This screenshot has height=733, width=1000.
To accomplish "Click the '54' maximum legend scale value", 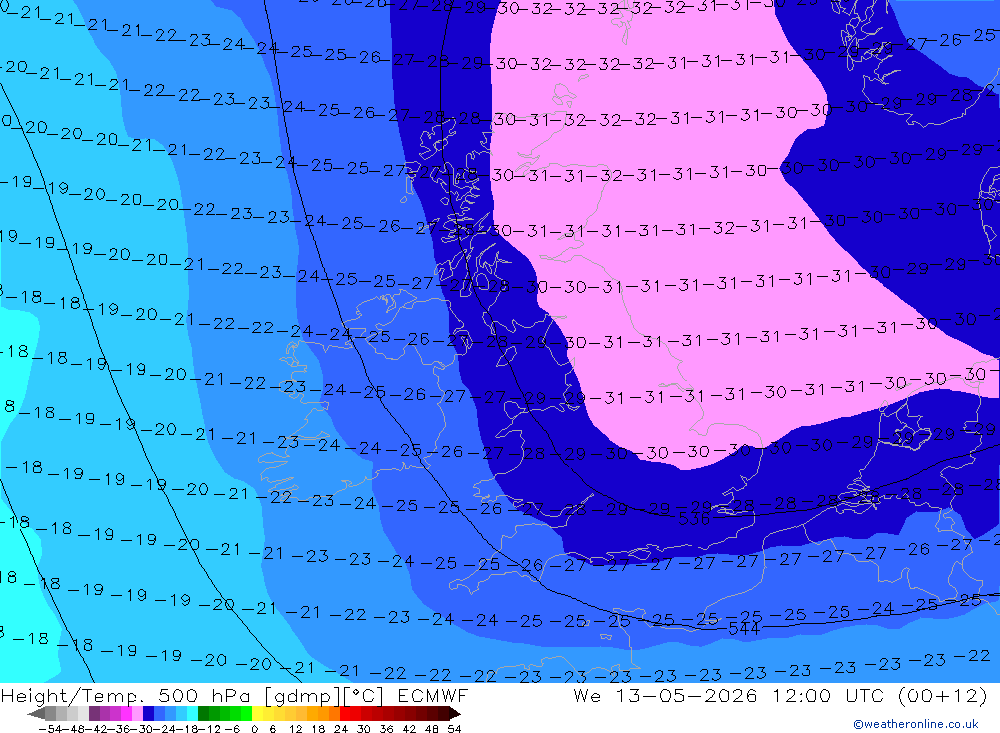I will 454,729.
